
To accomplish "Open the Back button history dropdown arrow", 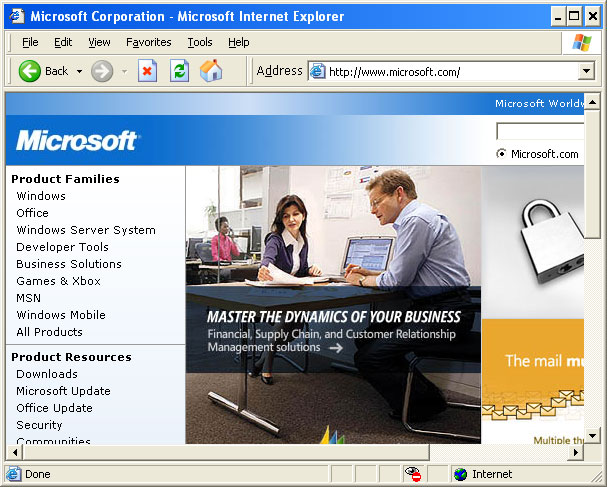I will pyautogui.click(x=79, y=71).
